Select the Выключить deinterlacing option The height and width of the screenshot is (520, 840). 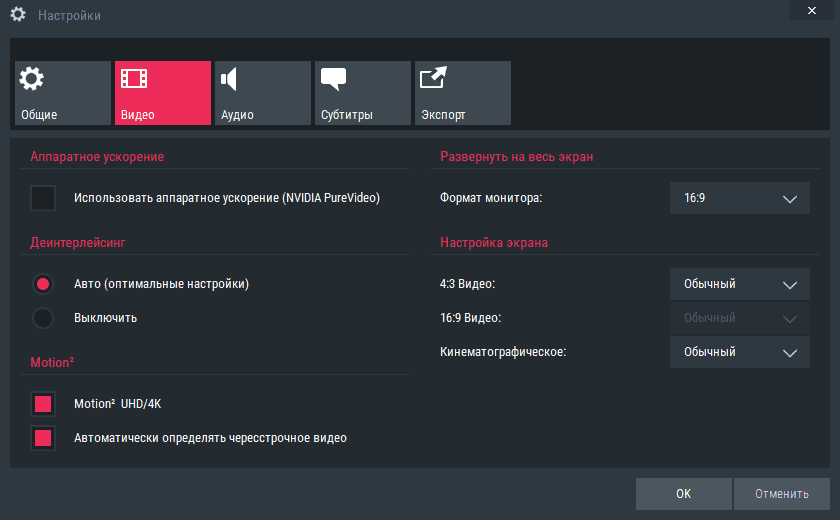(43, 318)
